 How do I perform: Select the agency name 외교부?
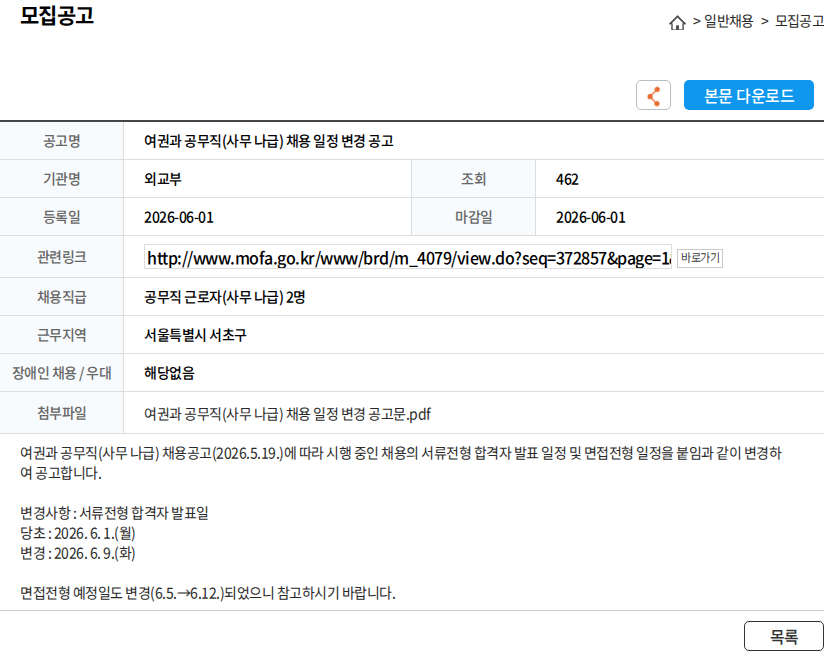click(x=163, y=179)
